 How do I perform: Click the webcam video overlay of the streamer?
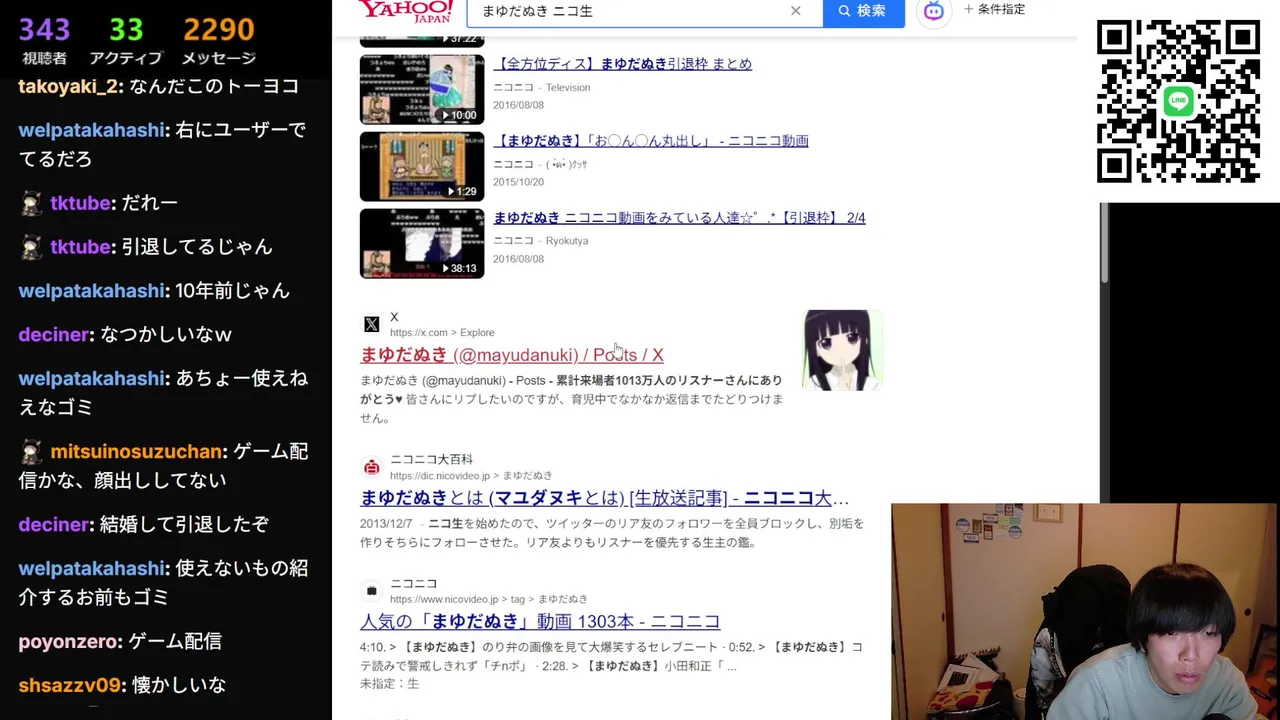pyautogui.click(x=1085, y=611)
